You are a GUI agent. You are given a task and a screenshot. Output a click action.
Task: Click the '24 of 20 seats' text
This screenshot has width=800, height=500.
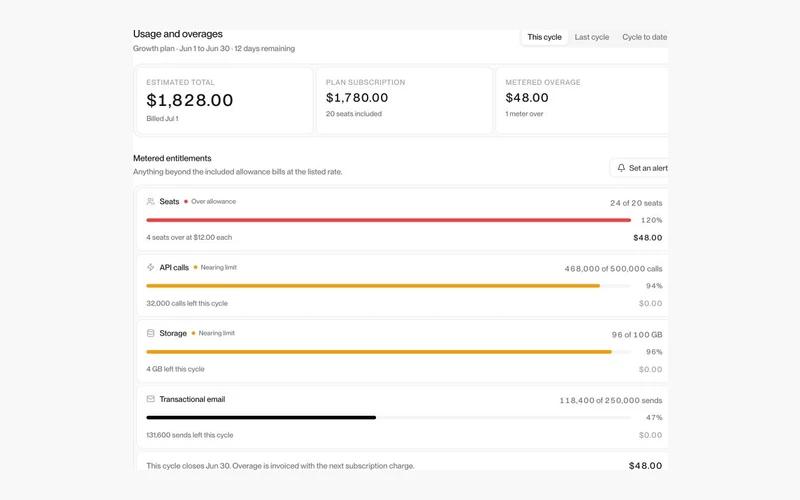[636, 203]
